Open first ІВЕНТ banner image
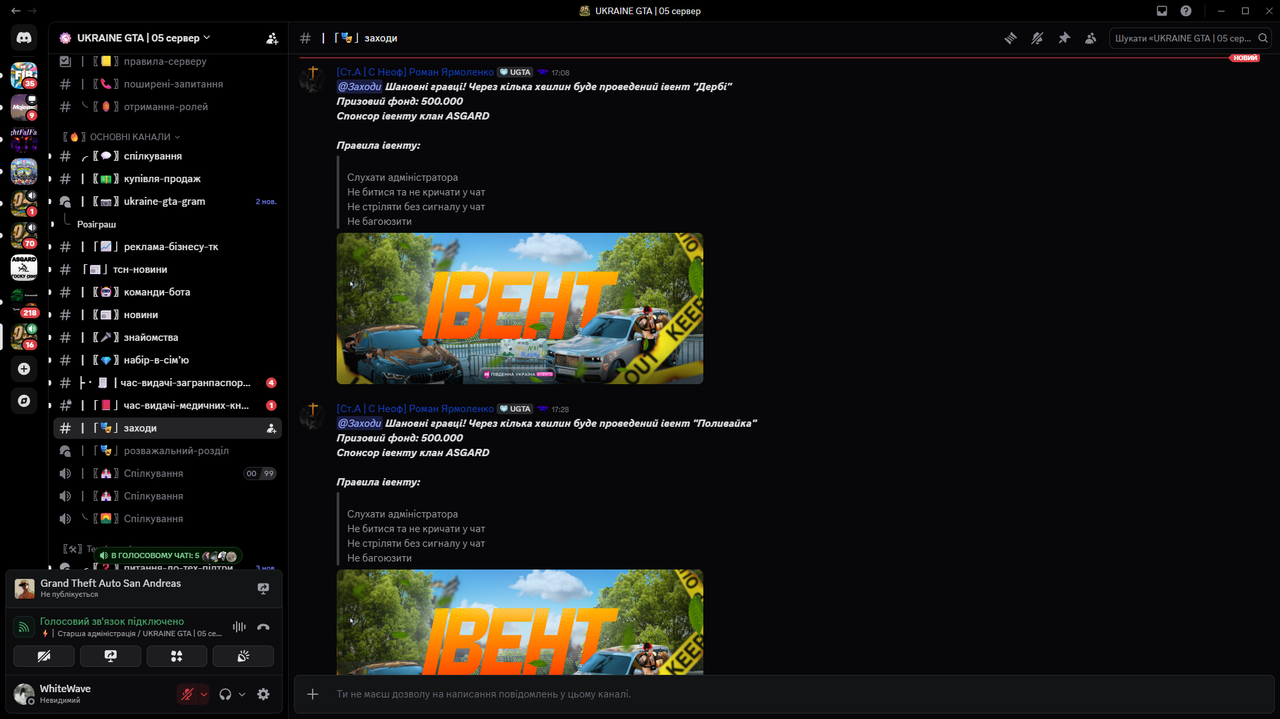The image size is (1280, 719). click(x=520, y=309)
